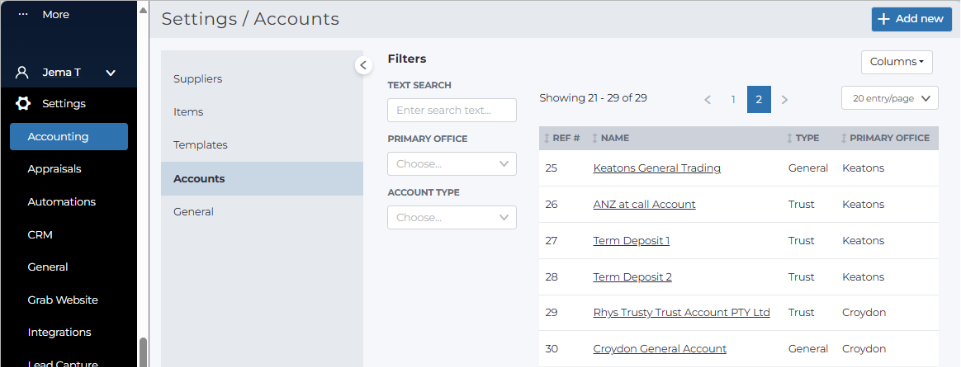
Task: Open CRM settings in sidebar
Action: pos(40,235)
